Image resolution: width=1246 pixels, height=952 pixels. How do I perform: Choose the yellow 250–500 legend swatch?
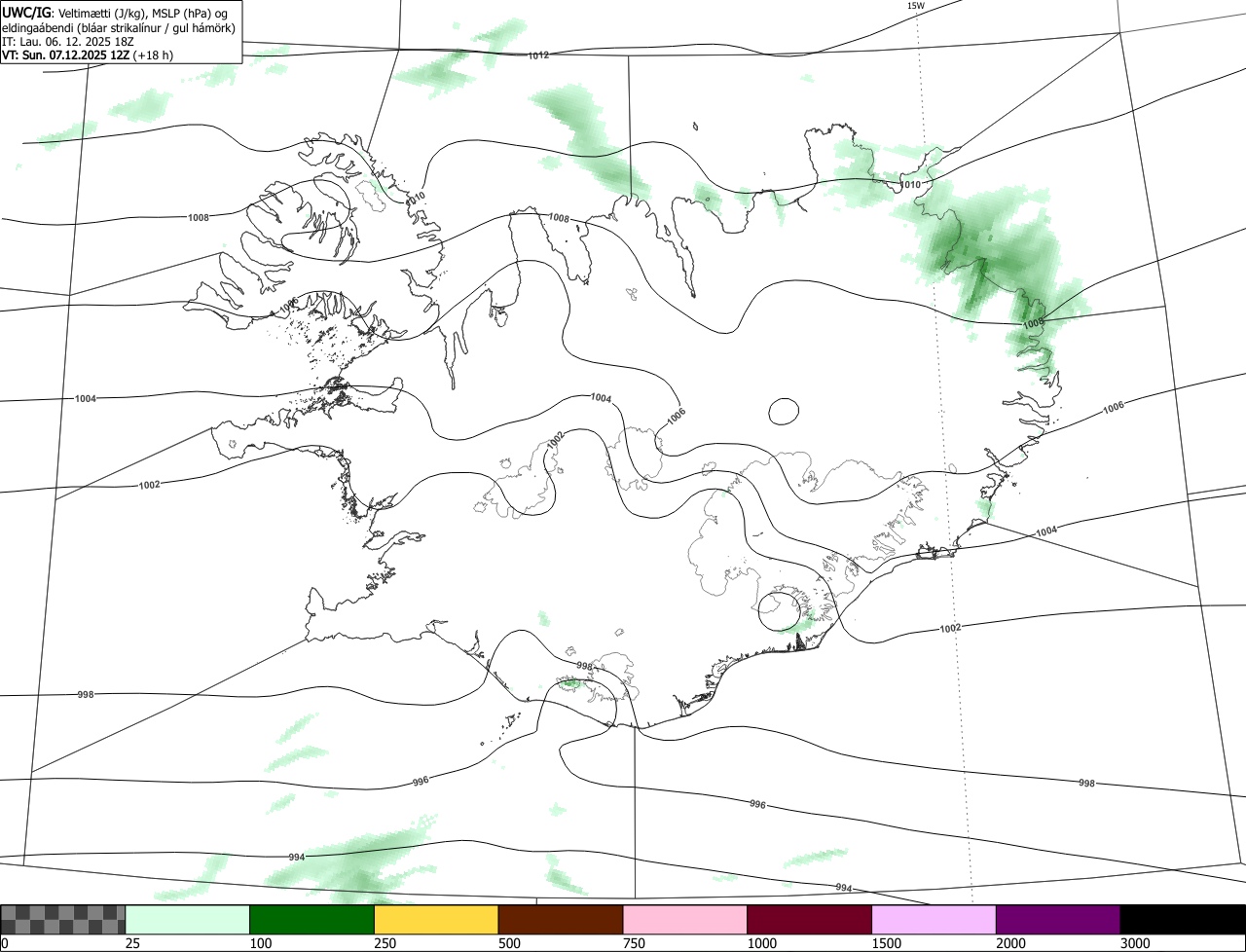(436, 920)
